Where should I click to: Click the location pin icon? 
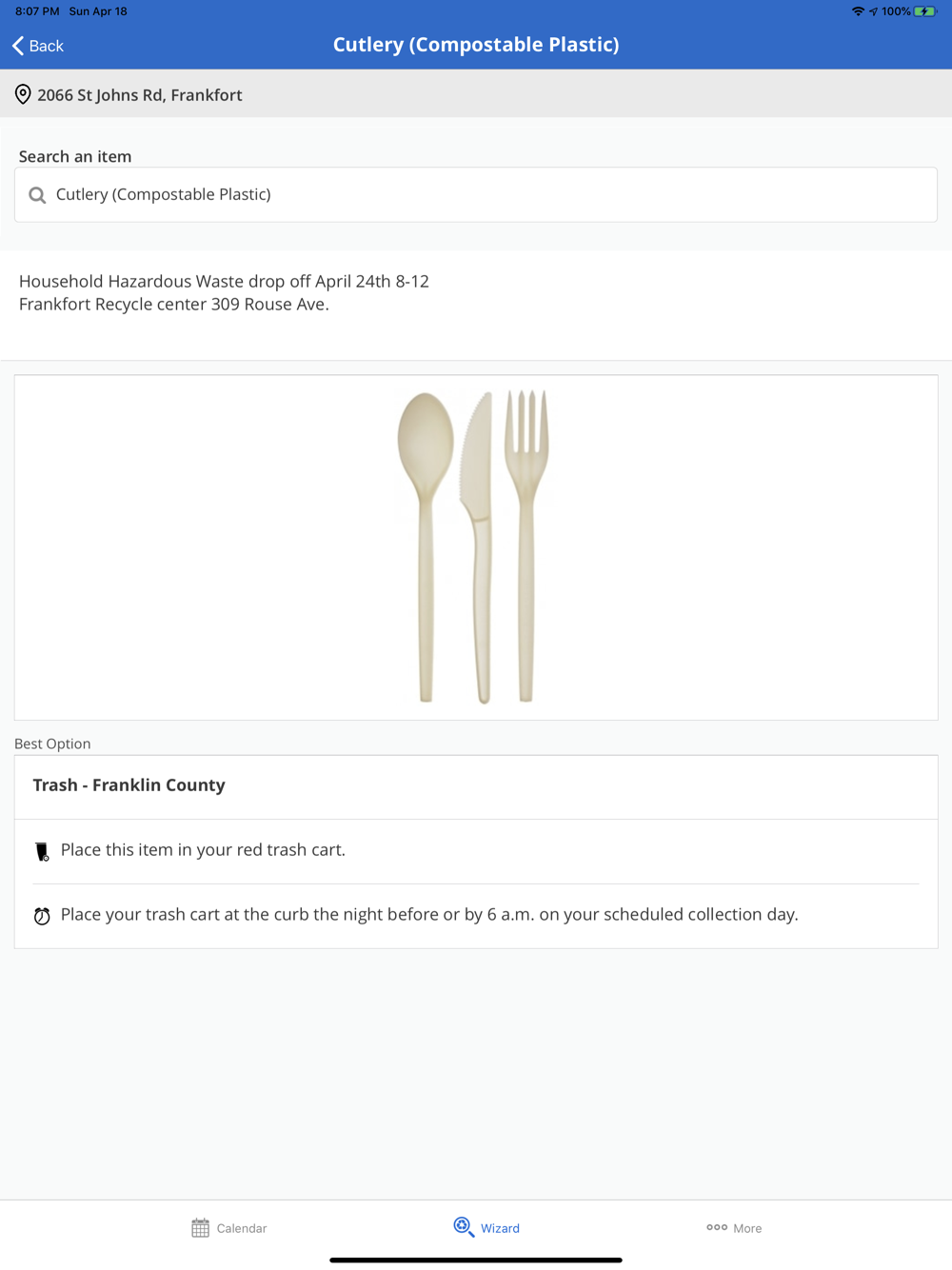click(23, 94)
